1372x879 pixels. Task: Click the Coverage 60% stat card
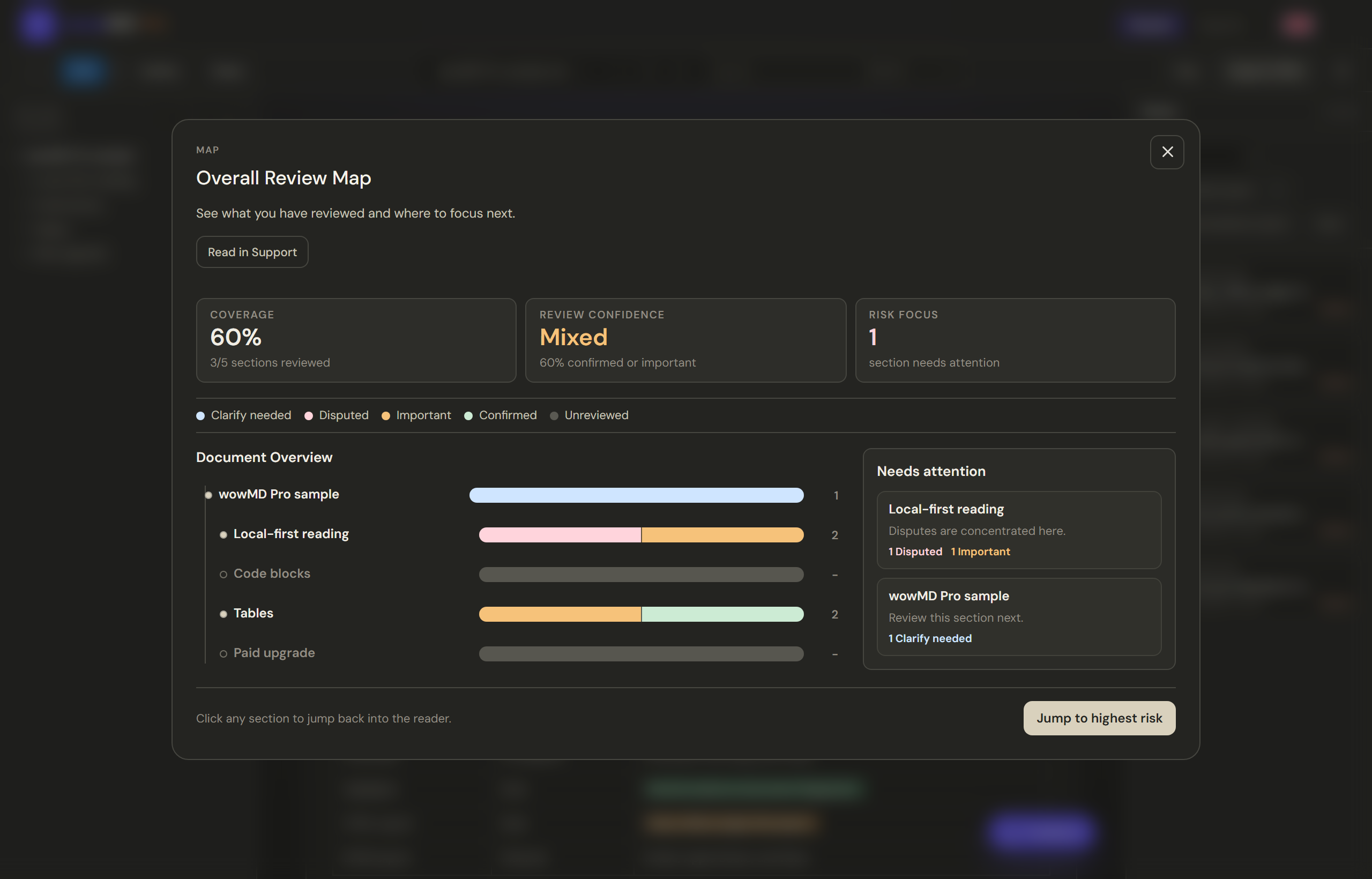coord(356,340)
